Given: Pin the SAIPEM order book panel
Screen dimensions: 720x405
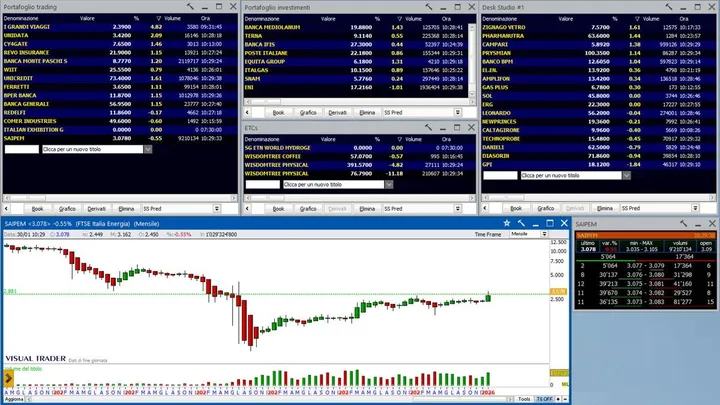Looking at the screenshot, I should tap(684, 224).
